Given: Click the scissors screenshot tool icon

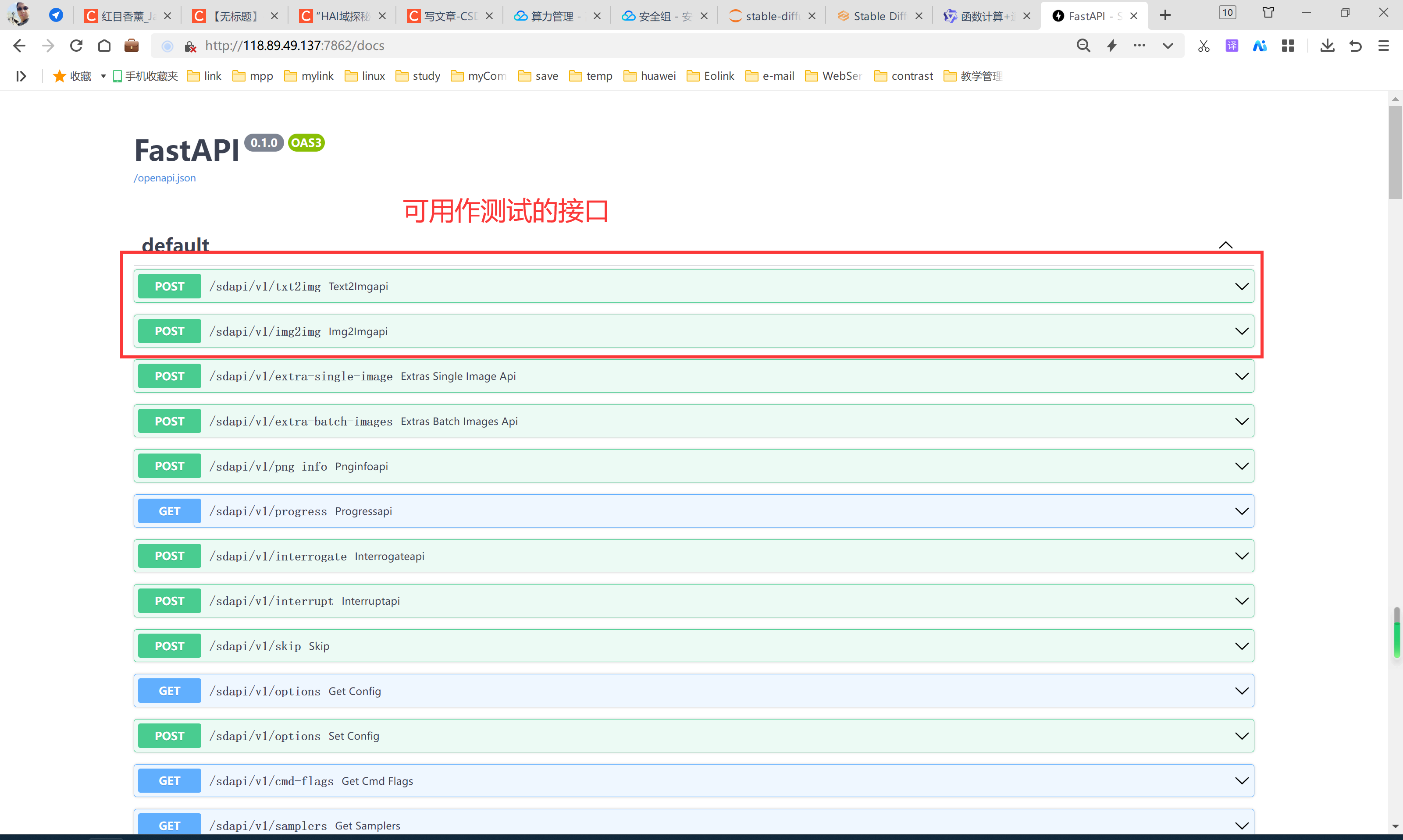Looking at the screenshot, I should (x=1204, y=46).
